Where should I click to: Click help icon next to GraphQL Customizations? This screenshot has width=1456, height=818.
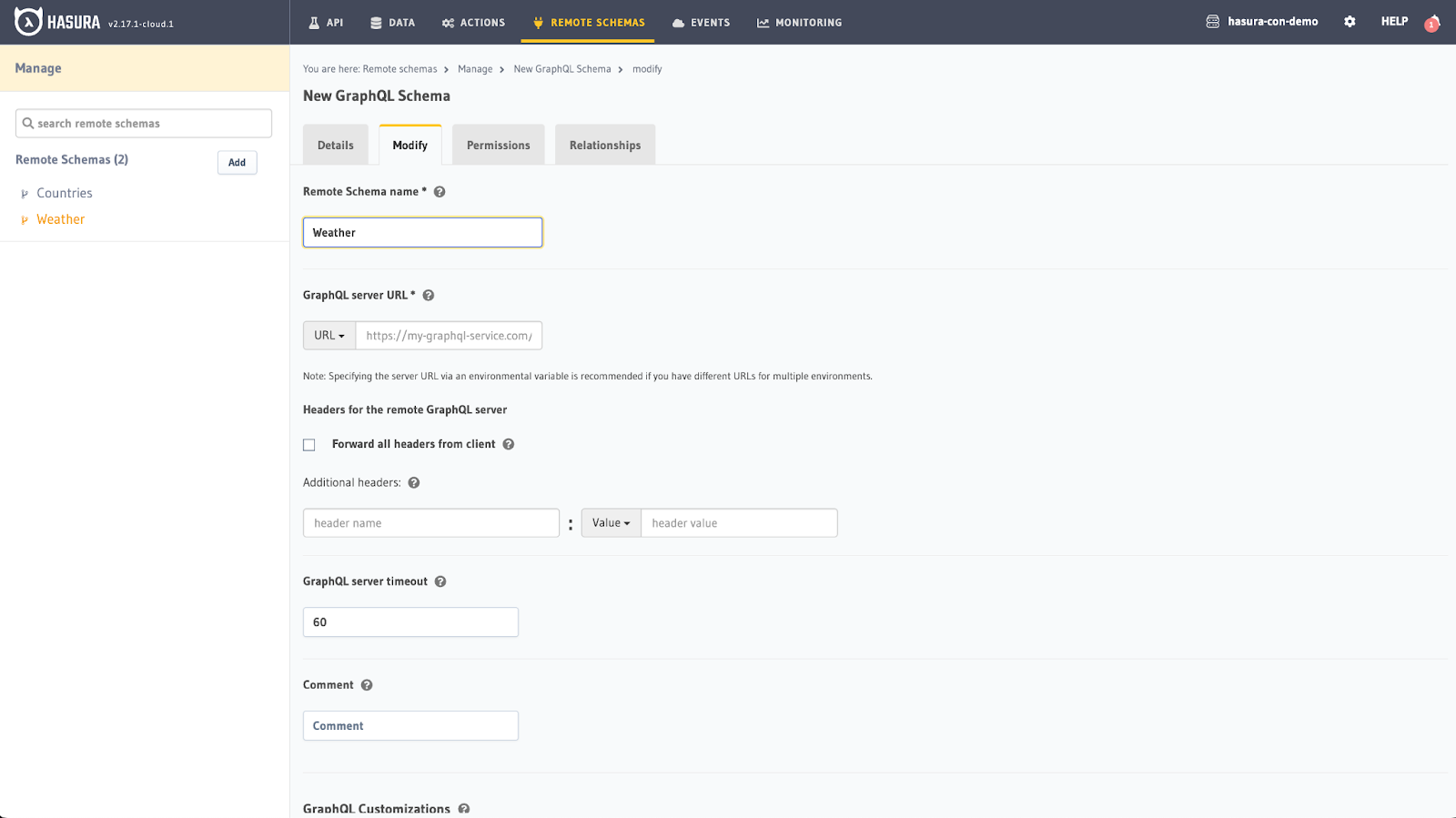click(x=464, y=809)
